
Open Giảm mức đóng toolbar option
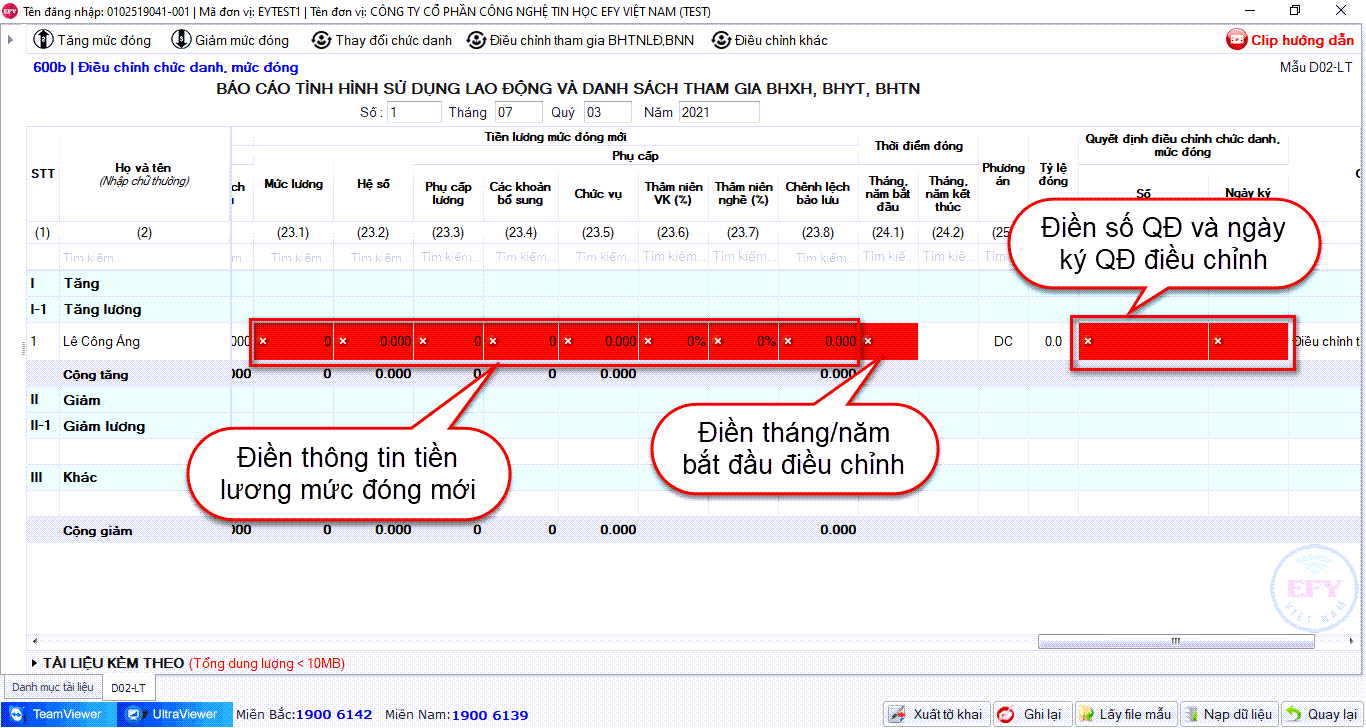click(x=230, y=40)
